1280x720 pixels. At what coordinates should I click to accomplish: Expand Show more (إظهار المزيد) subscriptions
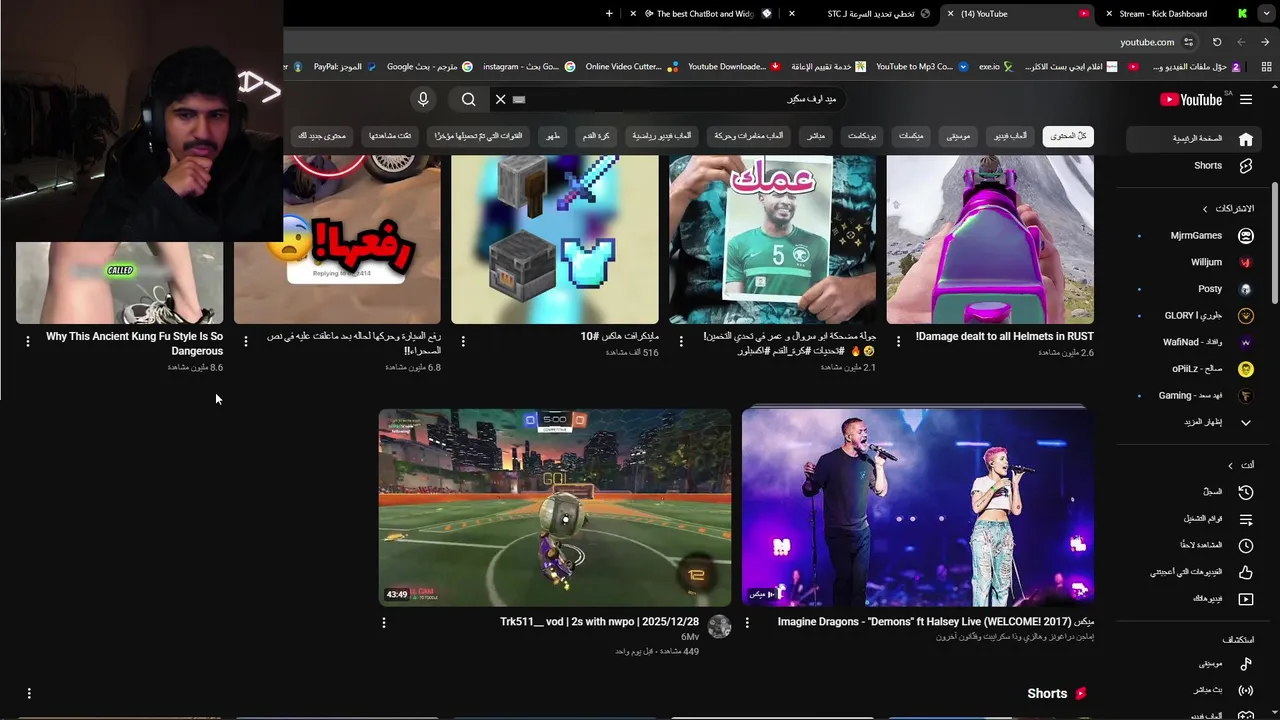click(x=1195, y=422)
